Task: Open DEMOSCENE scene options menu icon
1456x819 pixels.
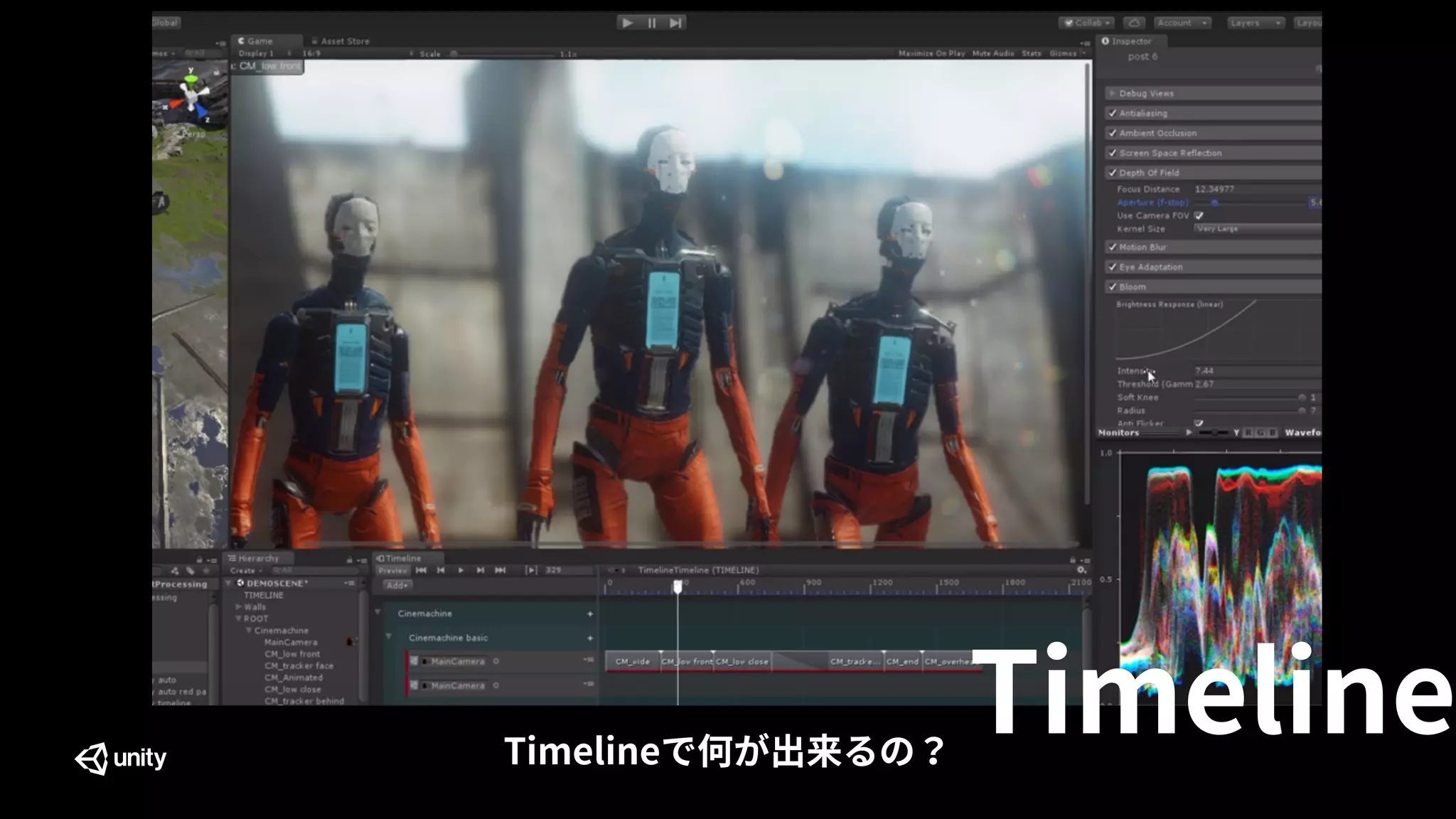Action: (349, 583)
